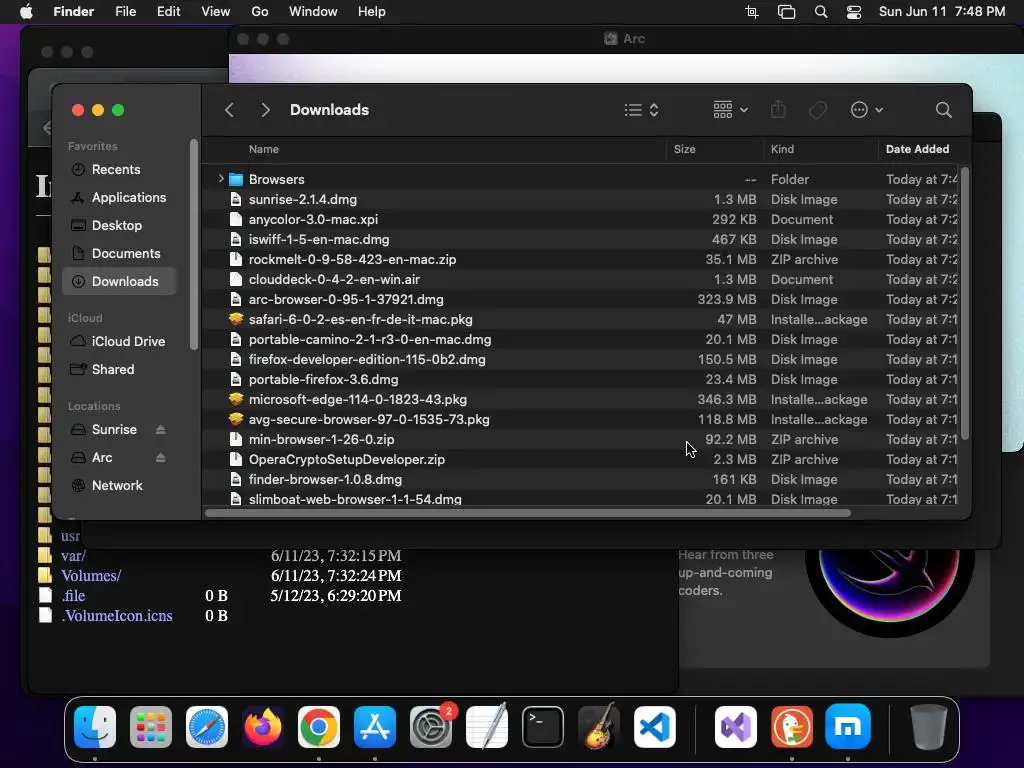Open var/ link in background window
The image size is (1024, 768).
73,556
